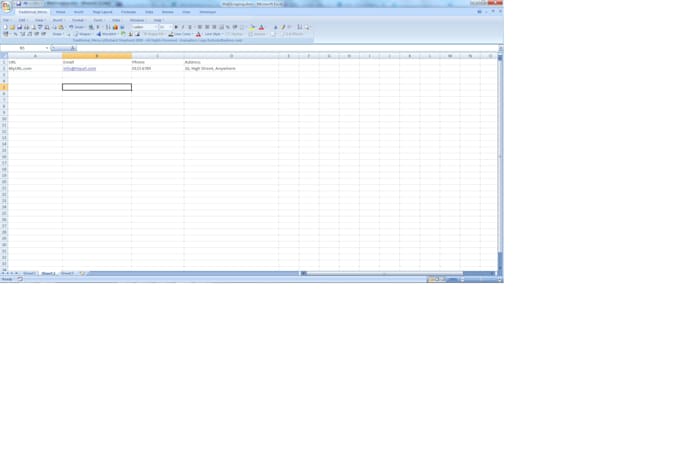Toggle Bold formatting
Viewport: 680px width, 453px height.
[176, 27]
